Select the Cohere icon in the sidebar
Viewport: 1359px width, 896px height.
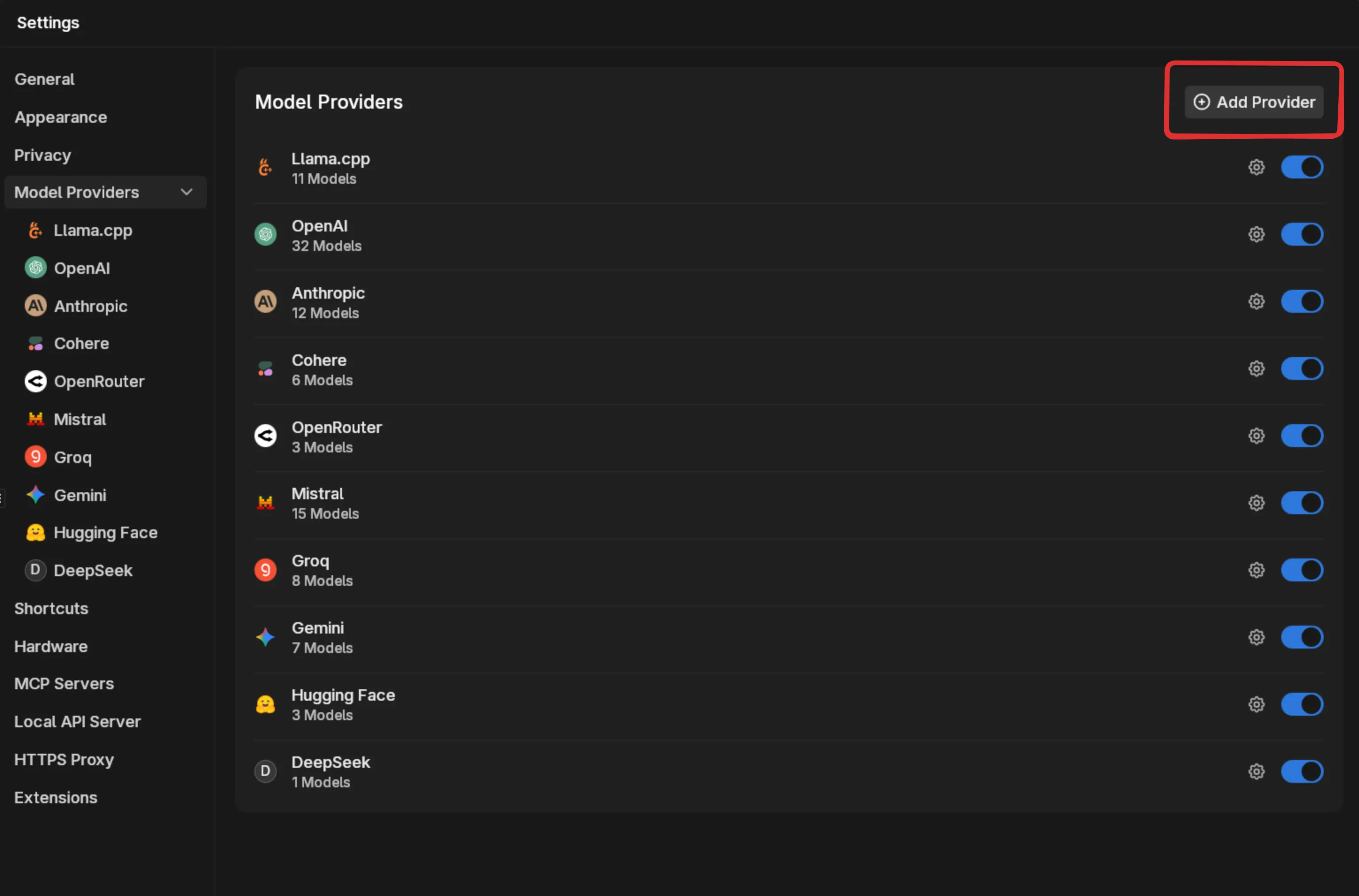coord(35,343)
